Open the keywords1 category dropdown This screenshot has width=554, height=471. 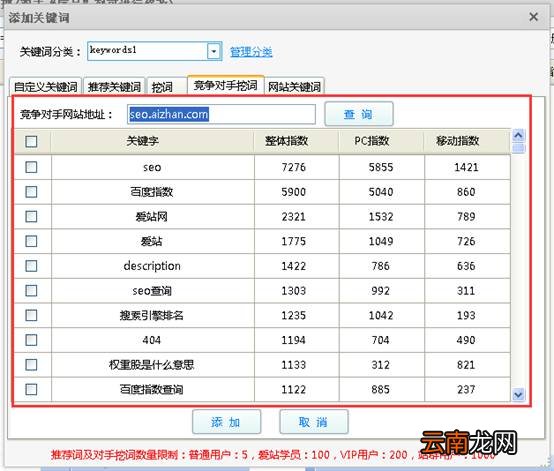(214, 52)
